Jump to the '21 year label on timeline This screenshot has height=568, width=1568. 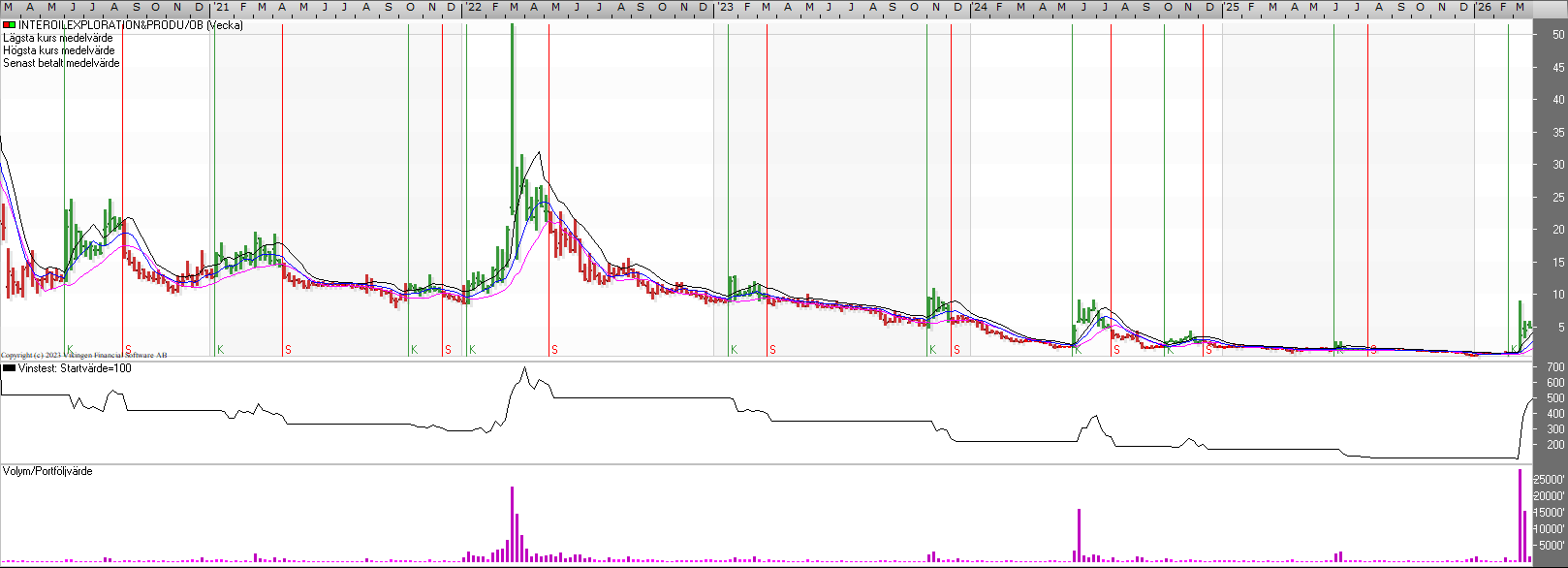click(x=221, y=7)
